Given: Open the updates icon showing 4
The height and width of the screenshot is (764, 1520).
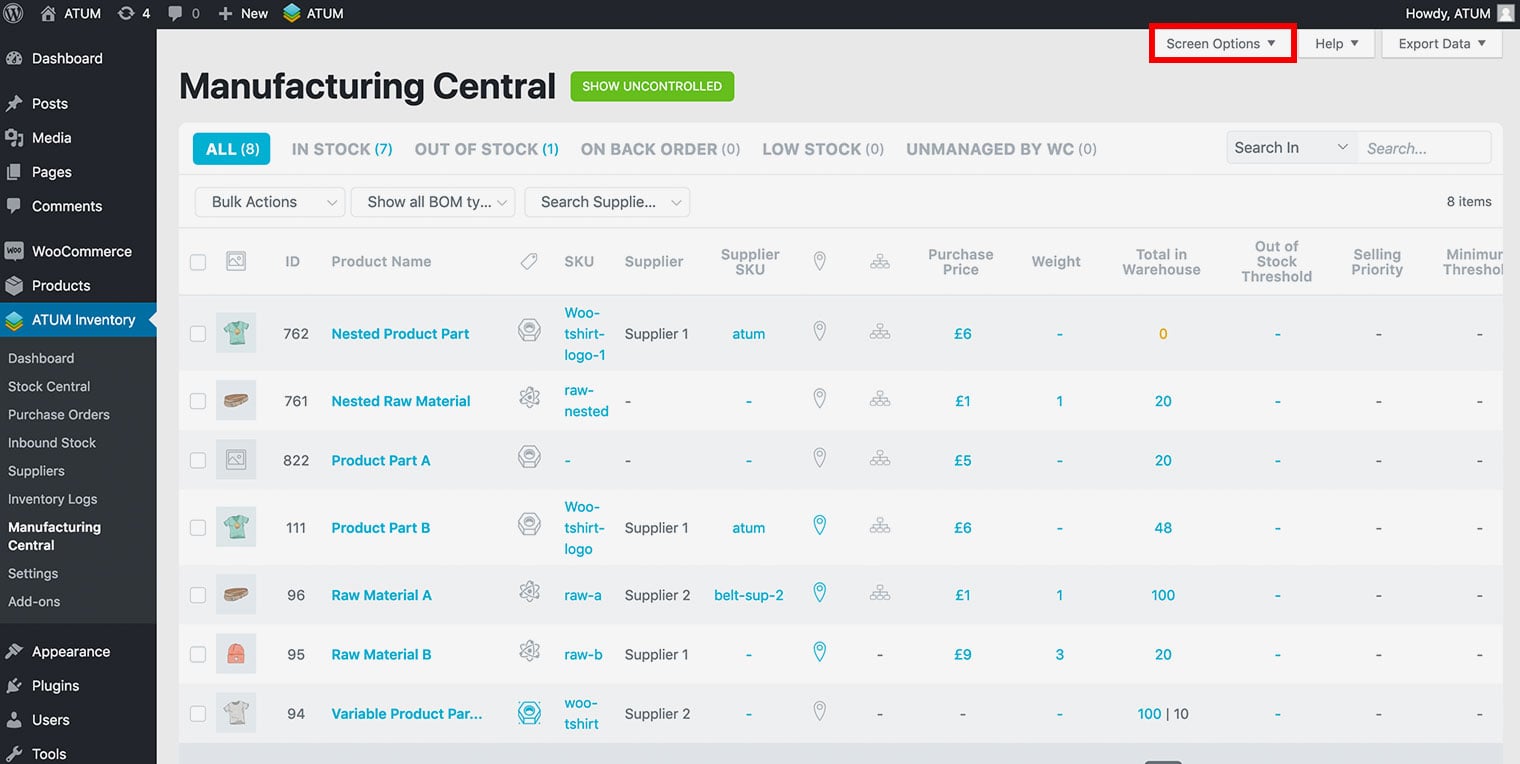Looking at the screenshot, I should pos(134,14).
